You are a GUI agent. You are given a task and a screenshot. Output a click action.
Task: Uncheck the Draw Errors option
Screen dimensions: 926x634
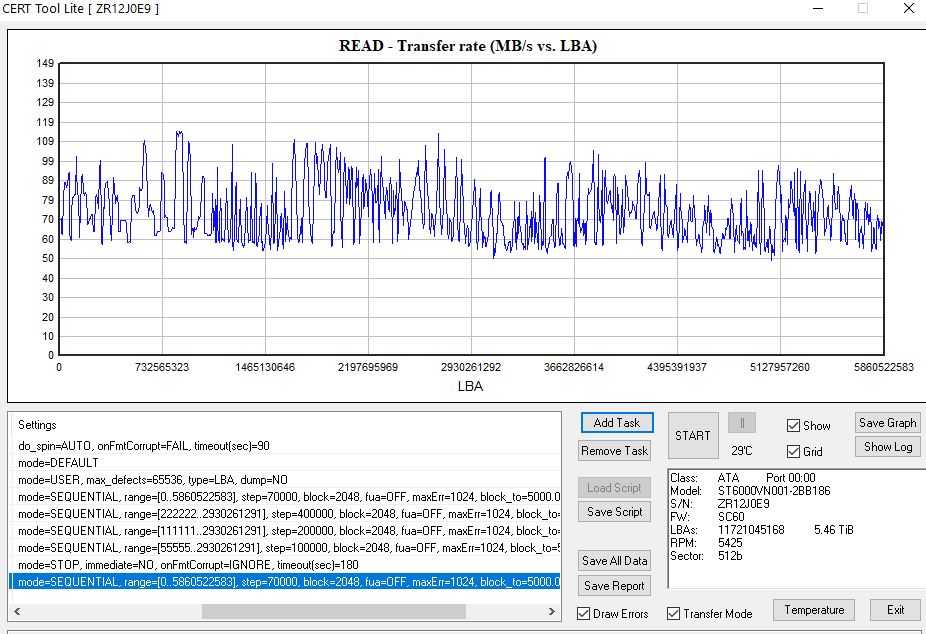tap(585, 613)
